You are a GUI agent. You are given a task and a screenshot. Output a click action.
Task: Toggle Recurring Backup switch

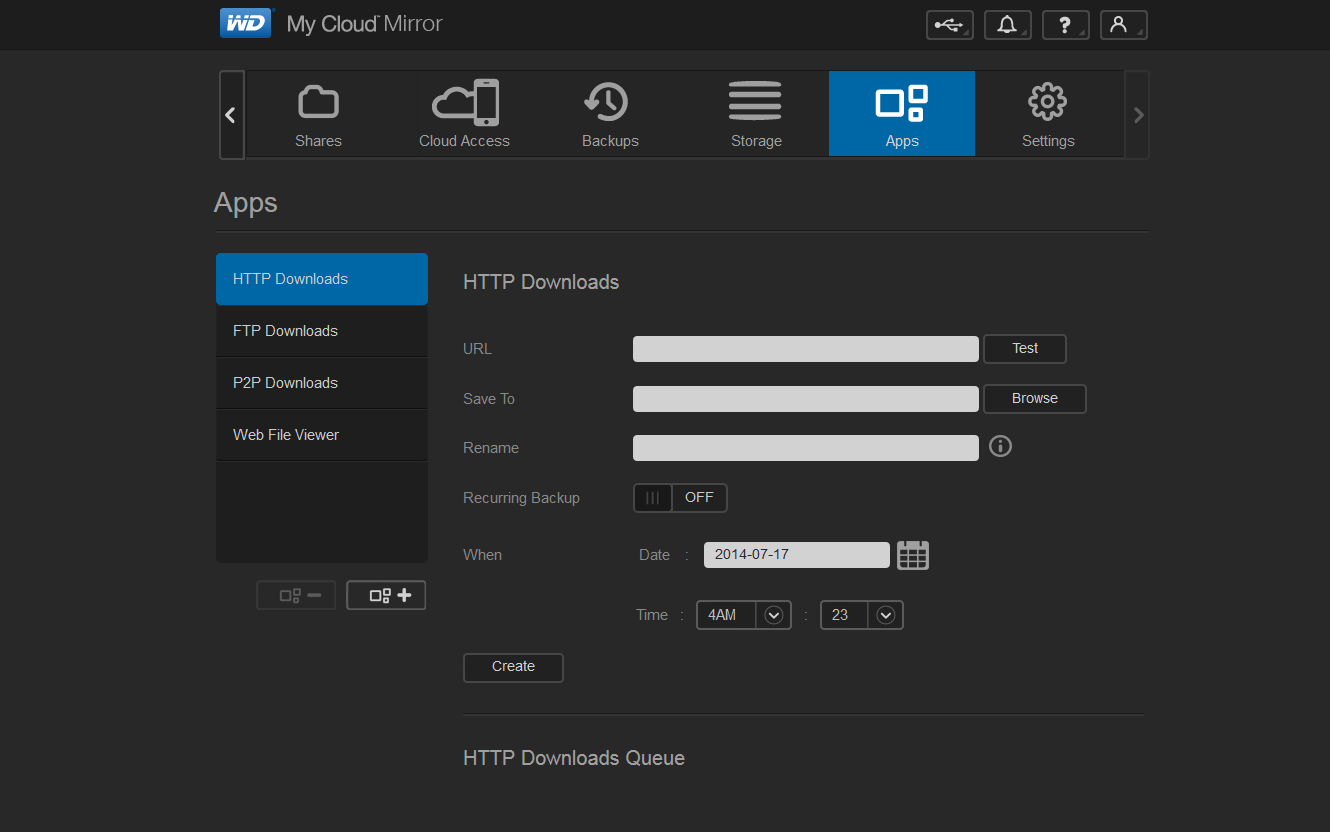(x=680, y=498)
